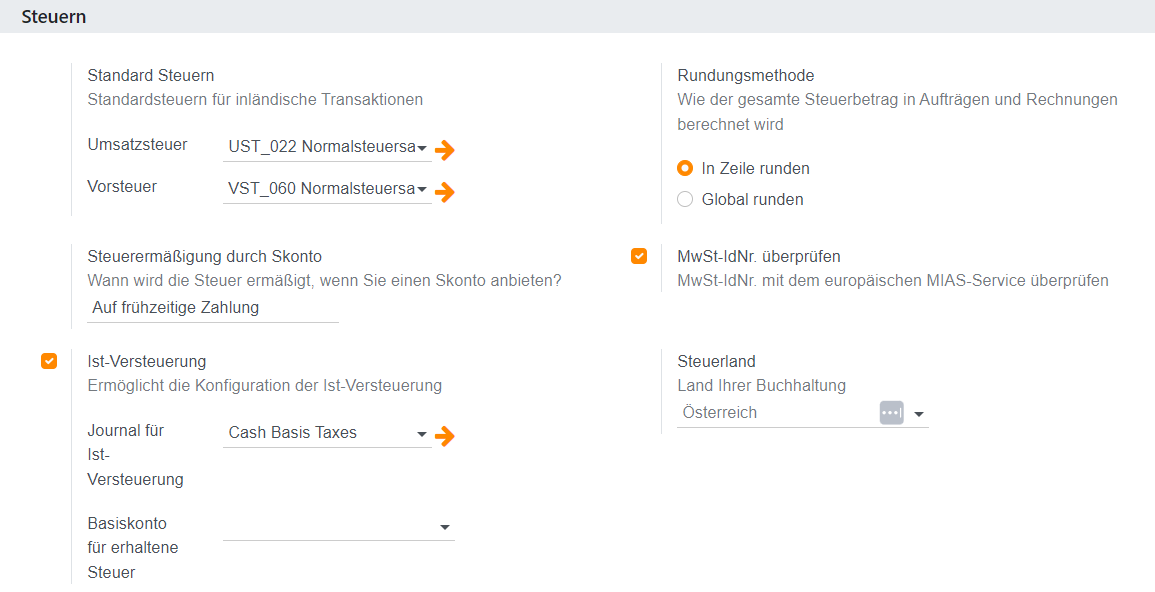
Task: Open the Vorsteuer external link arrow
Action: point(445,191)
